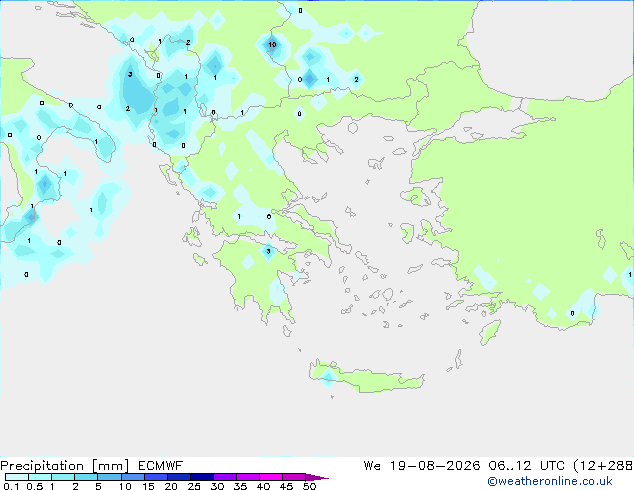The height and width of the screenshot is (490, 634).
Task: Select the 2 to 5 mm legend swatch
Action: 86,477
